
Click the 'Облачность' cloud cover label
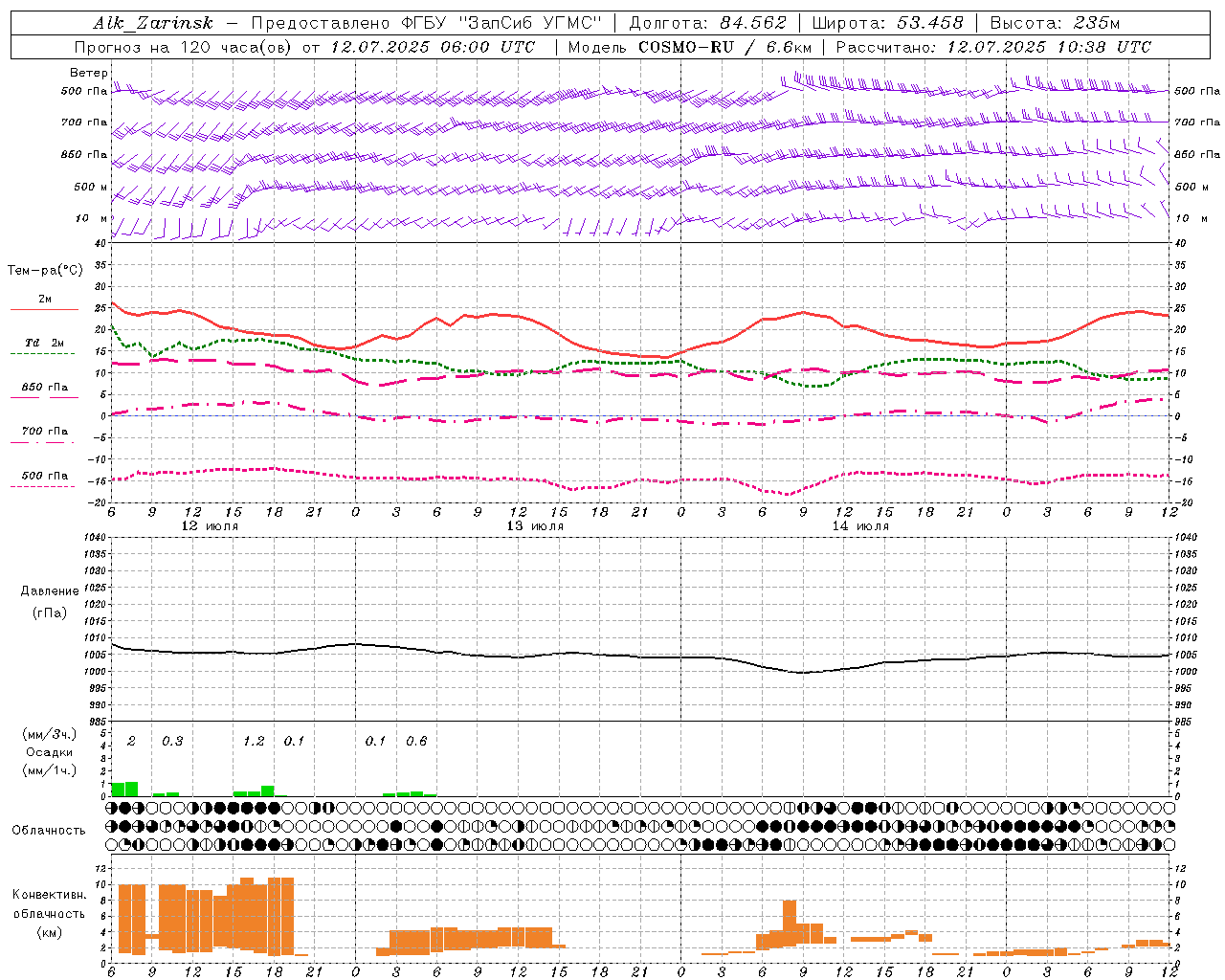tap(49, 830)
